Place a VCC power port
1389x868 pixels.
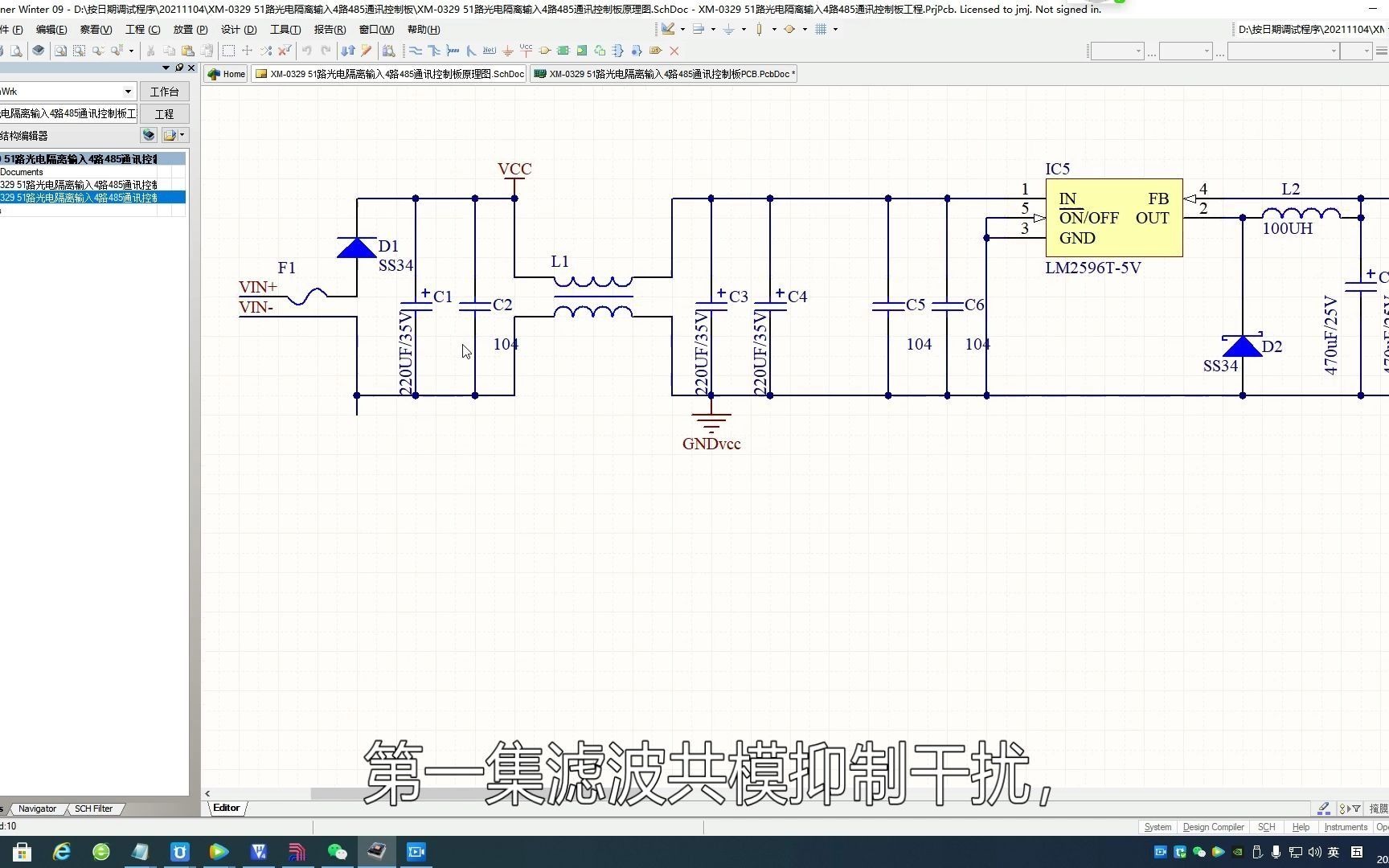tap(526, 51)
